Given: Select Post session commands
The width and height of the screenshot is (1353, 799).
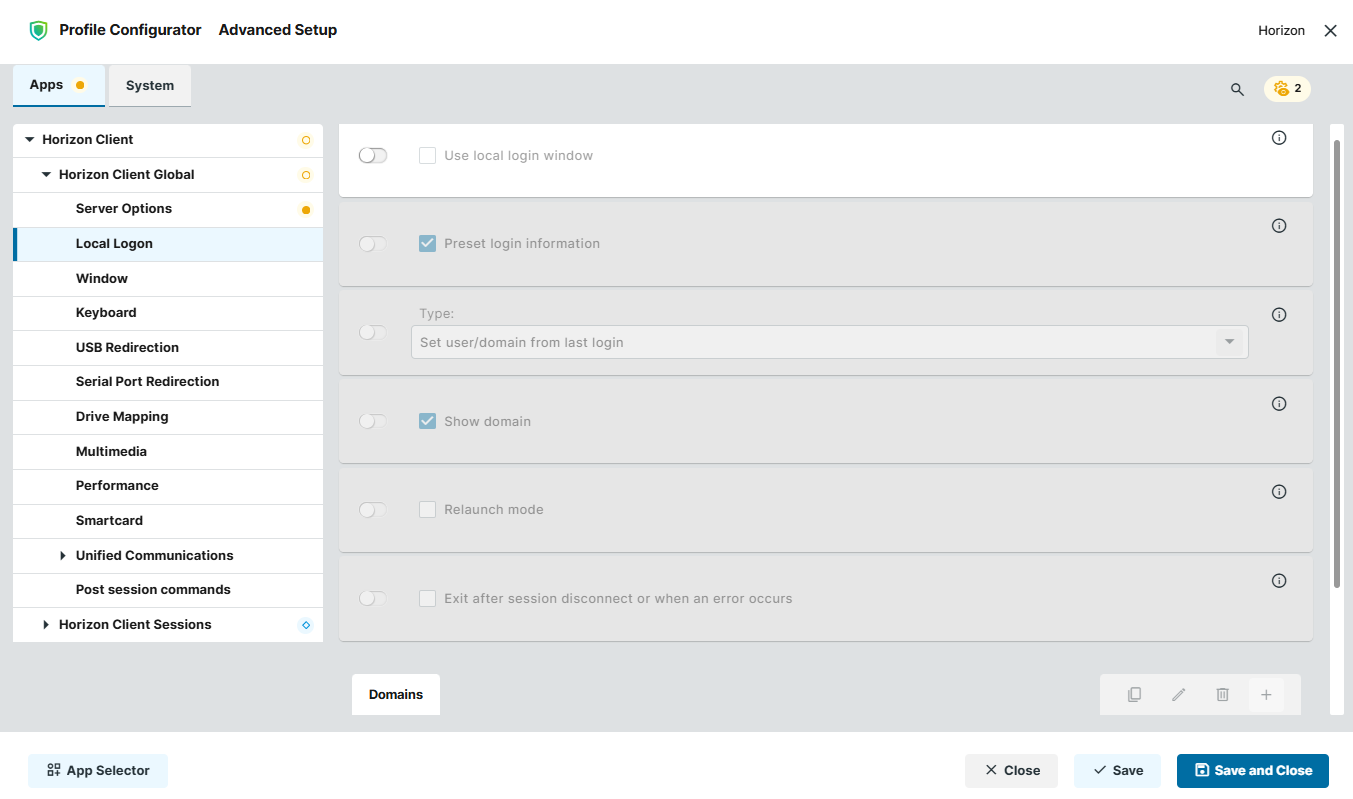Looking at the screenshot, I should (x=168, y=590).
